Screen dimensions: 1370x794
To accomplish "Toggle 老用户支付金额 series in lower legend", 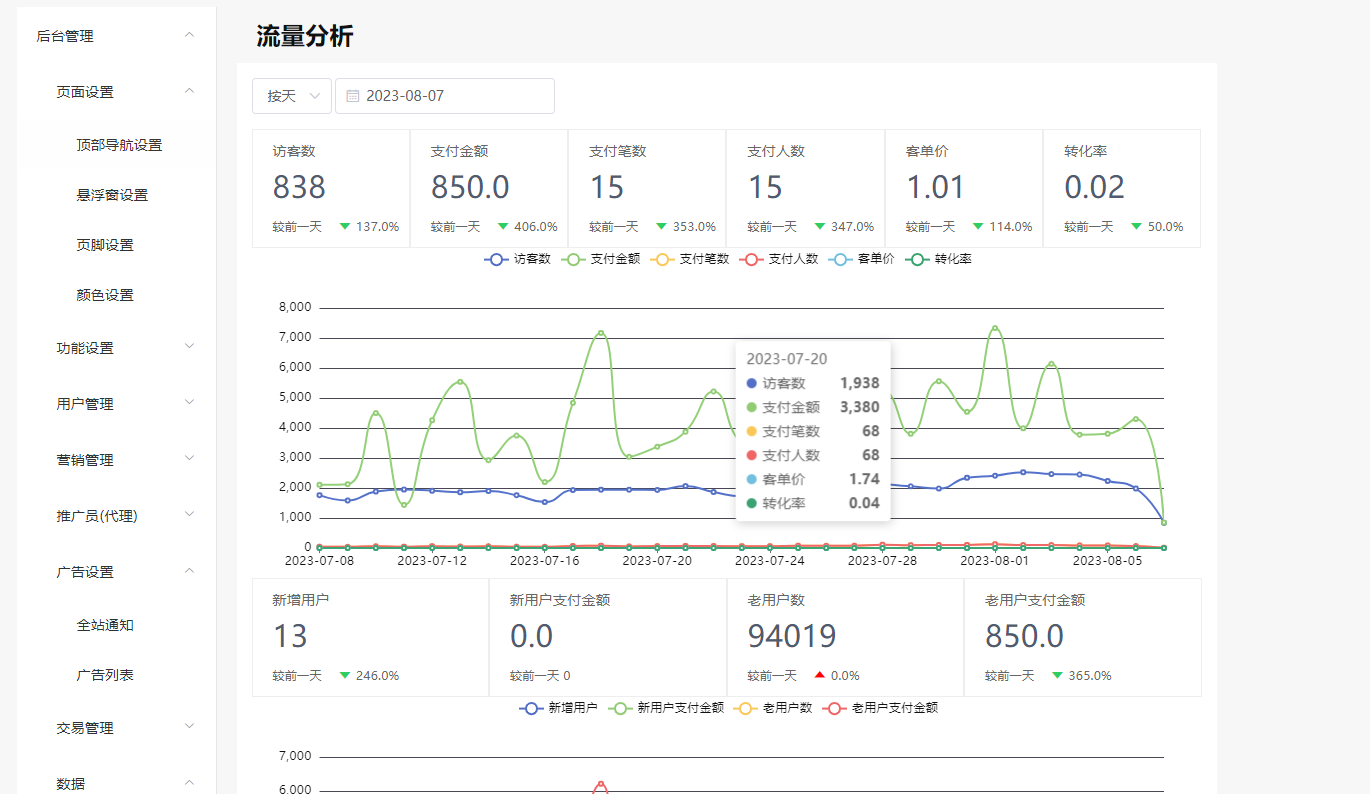I will click(x=880, y=708).
